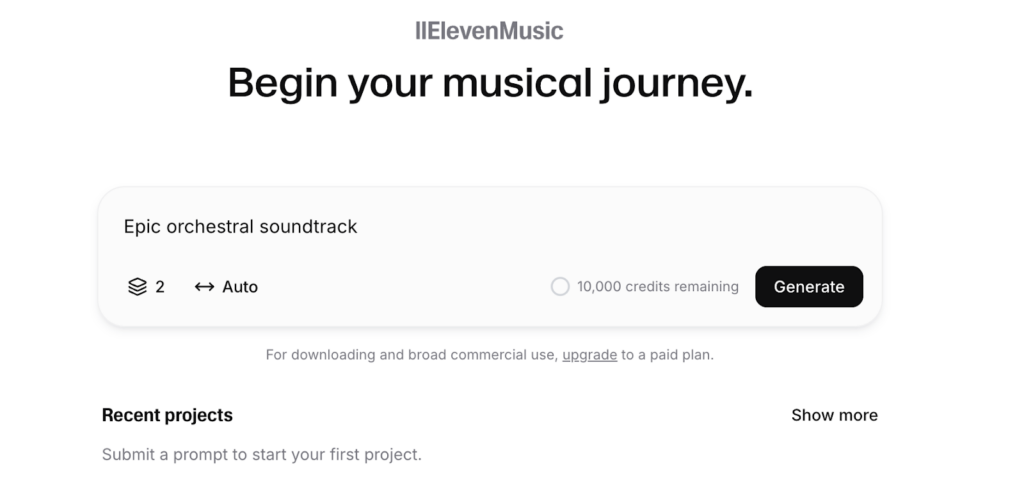Click the stacked layers variations icon
Image resolution: width=1024 pixels, height=482 pixels.
[x=137, y=287]
